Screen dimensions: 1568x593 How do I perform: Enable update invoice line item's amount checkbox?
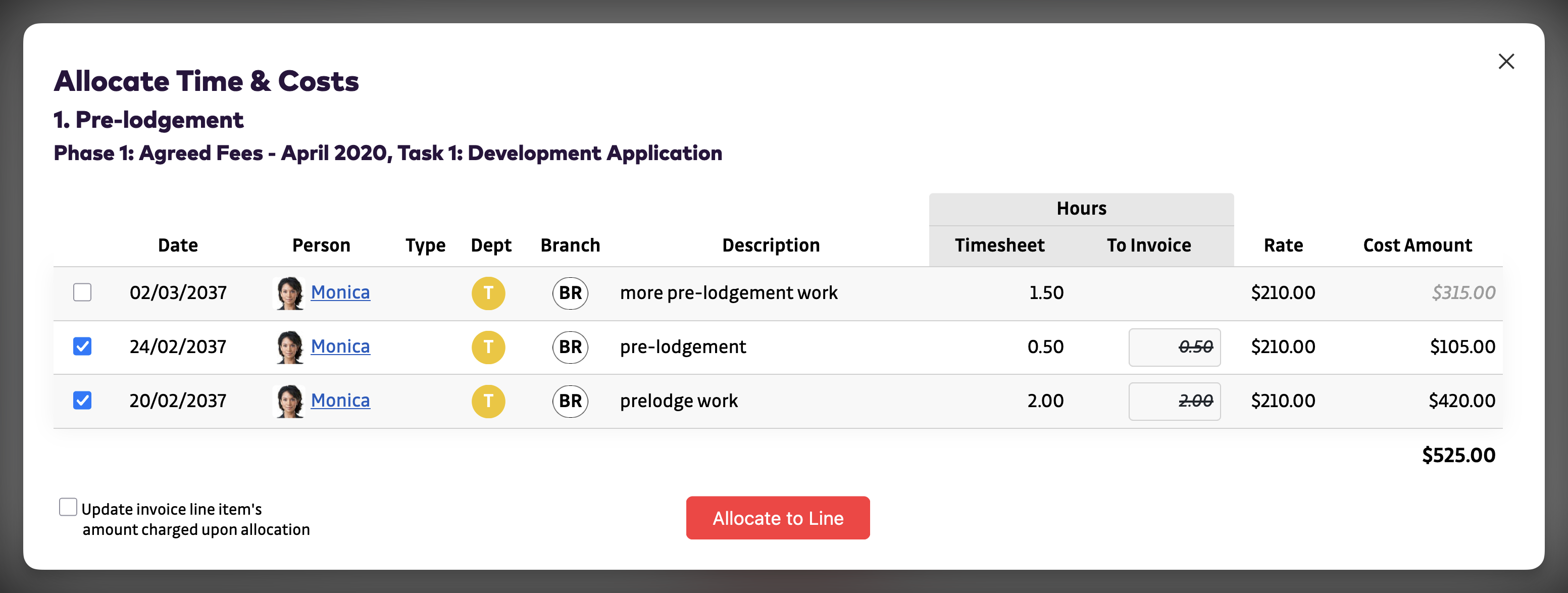(x=68, y=507)
